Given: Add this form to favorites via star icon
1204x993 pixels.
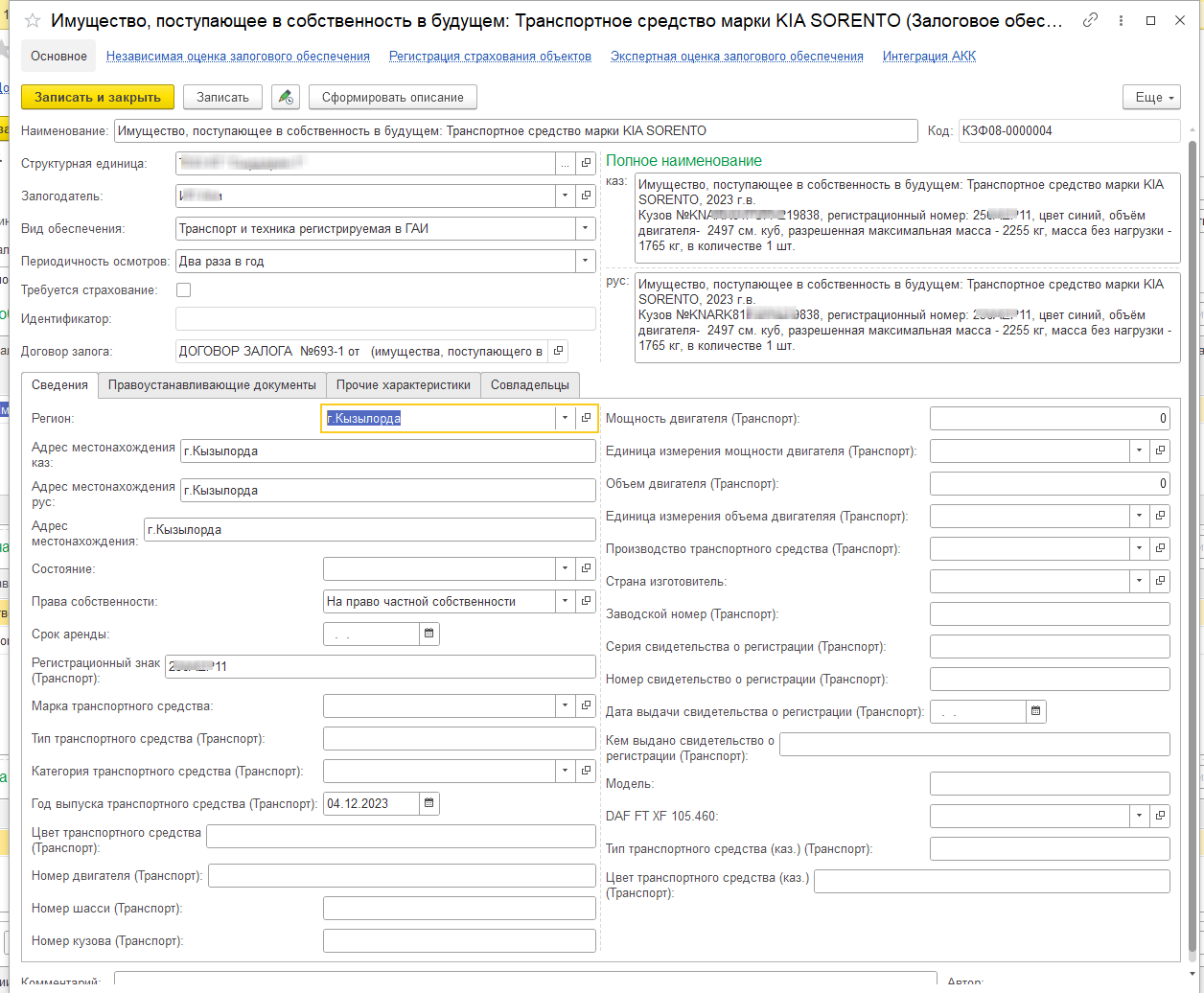Looking at the screenshot, I should tap(33, 20).
